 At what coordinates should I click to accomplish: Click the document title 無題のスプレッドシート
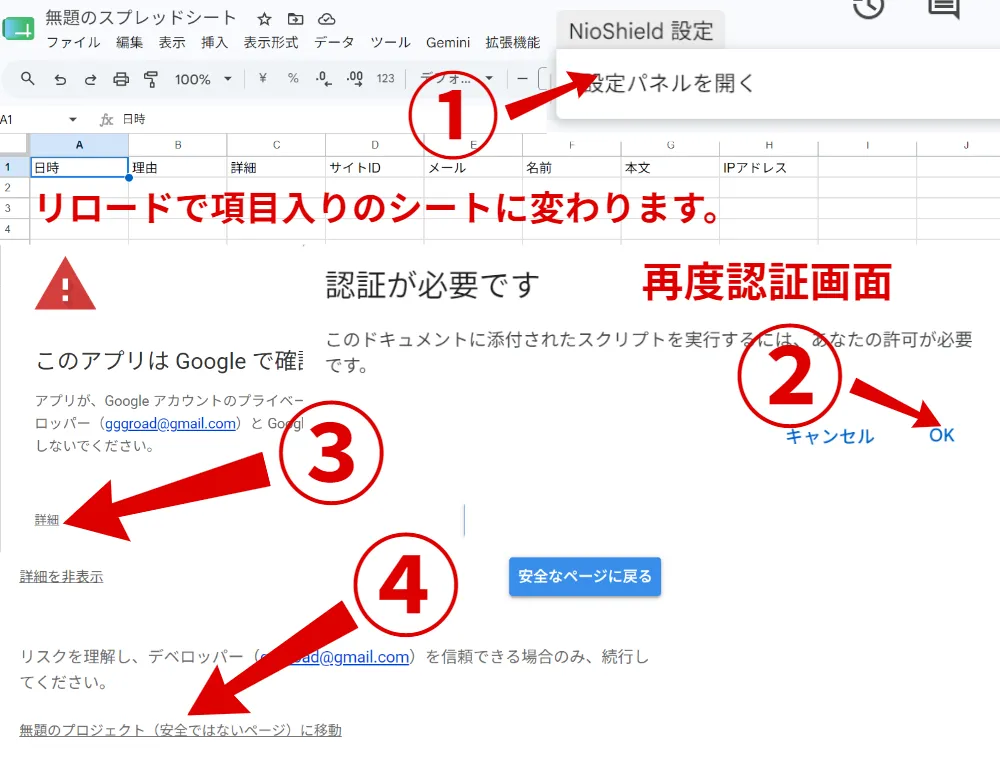point(141,18)
